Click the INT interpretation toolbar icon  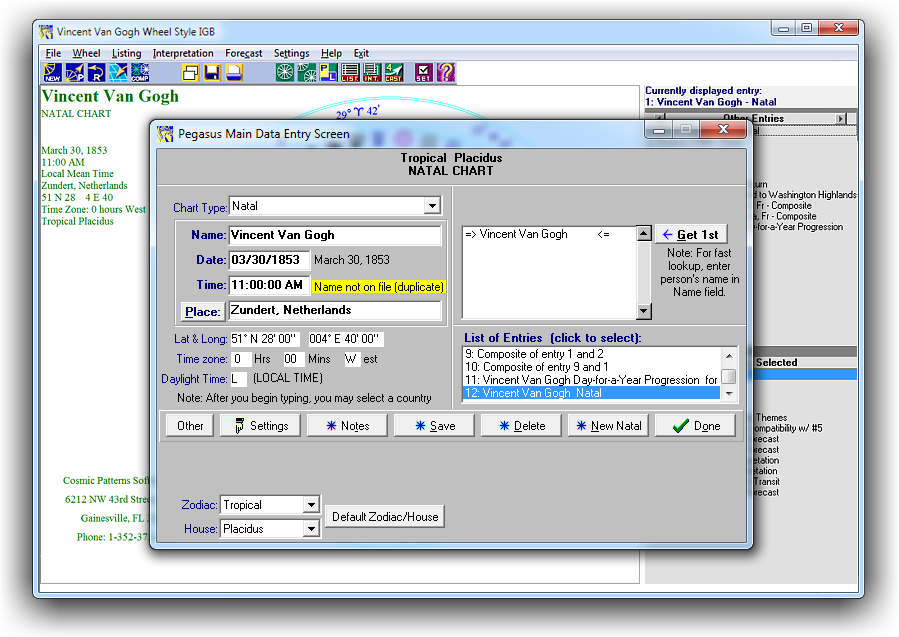(x=372, y=73)
